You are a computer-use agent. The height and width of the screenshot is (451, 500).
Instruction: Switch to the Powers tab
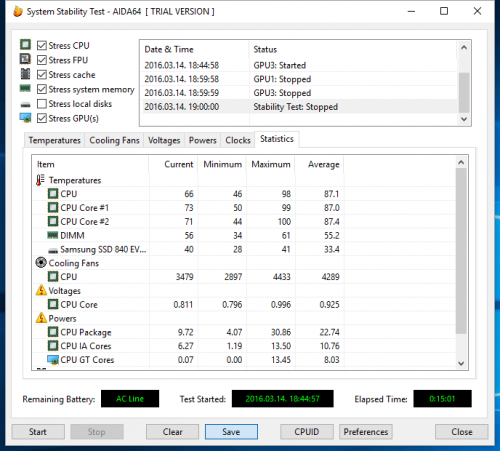point(203,140)
